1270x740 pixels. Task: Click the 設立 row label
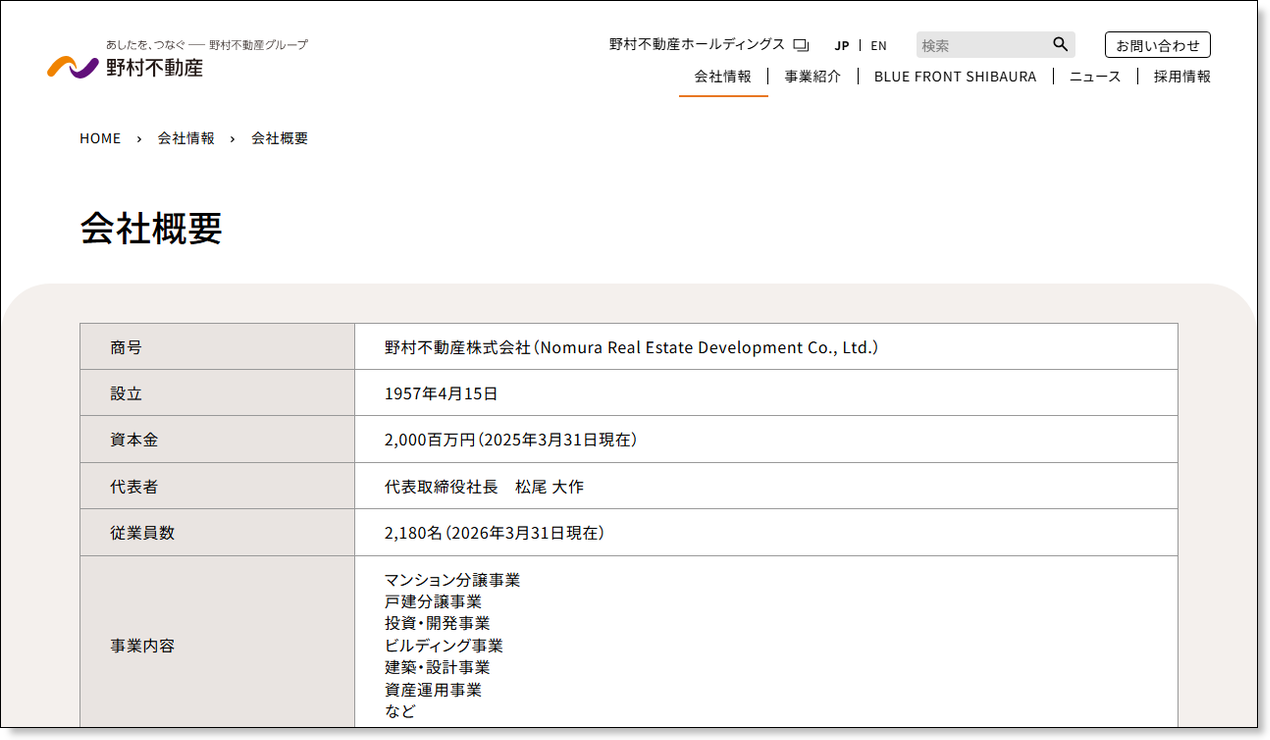click(x=126, y=394)
